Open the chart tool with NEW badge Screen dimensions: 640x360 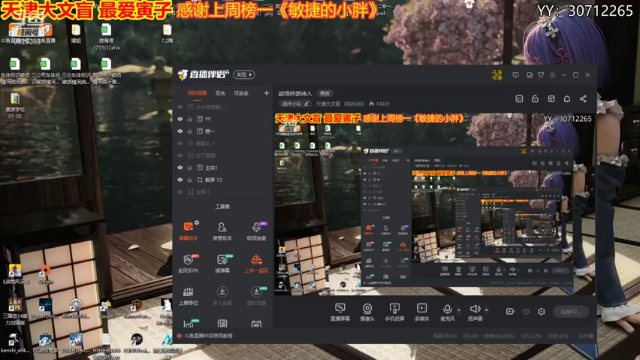coord(189,323)
